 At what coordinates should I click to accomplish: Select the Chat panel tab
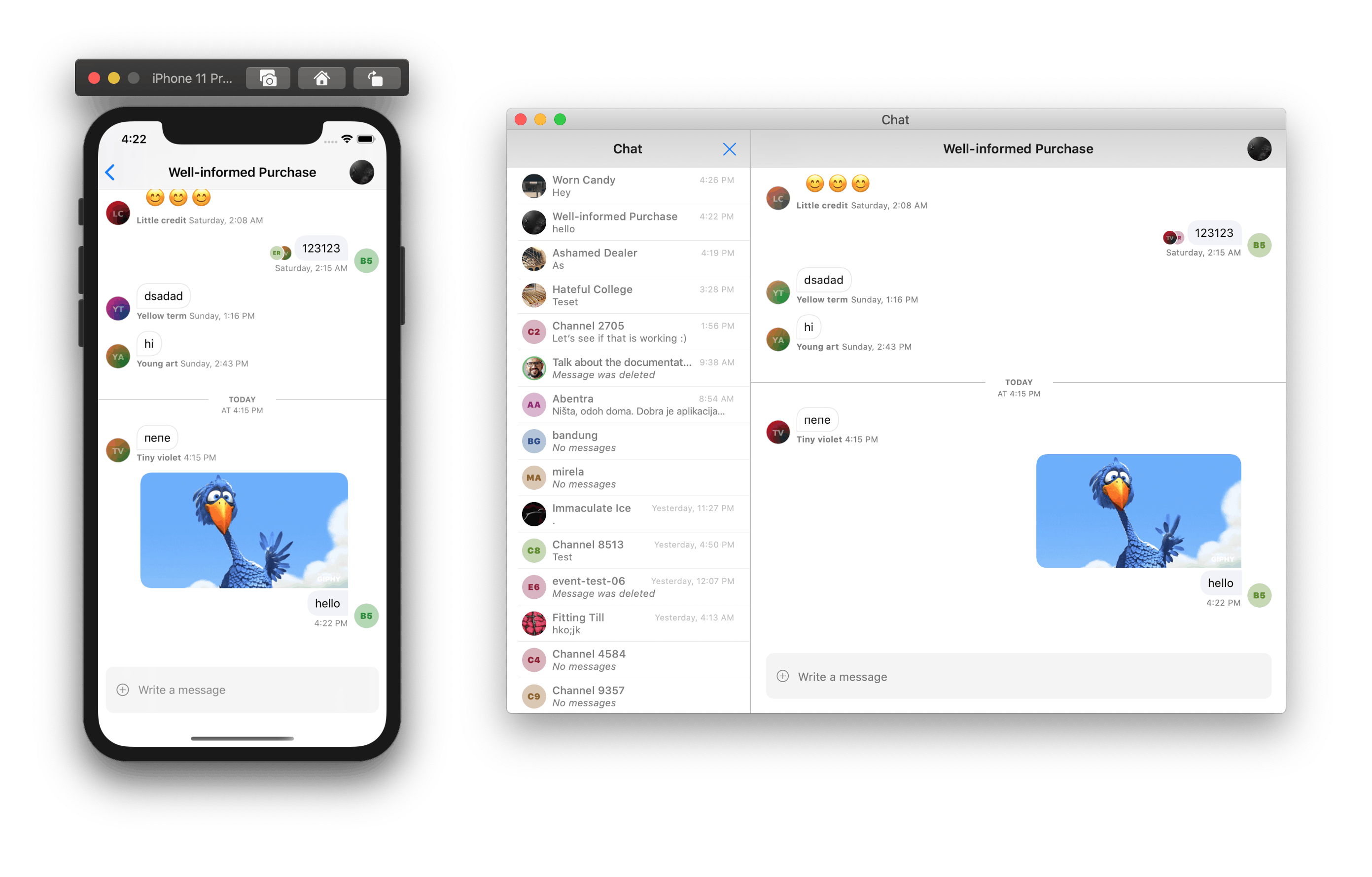pyautogui.click(x=625, y=148)
